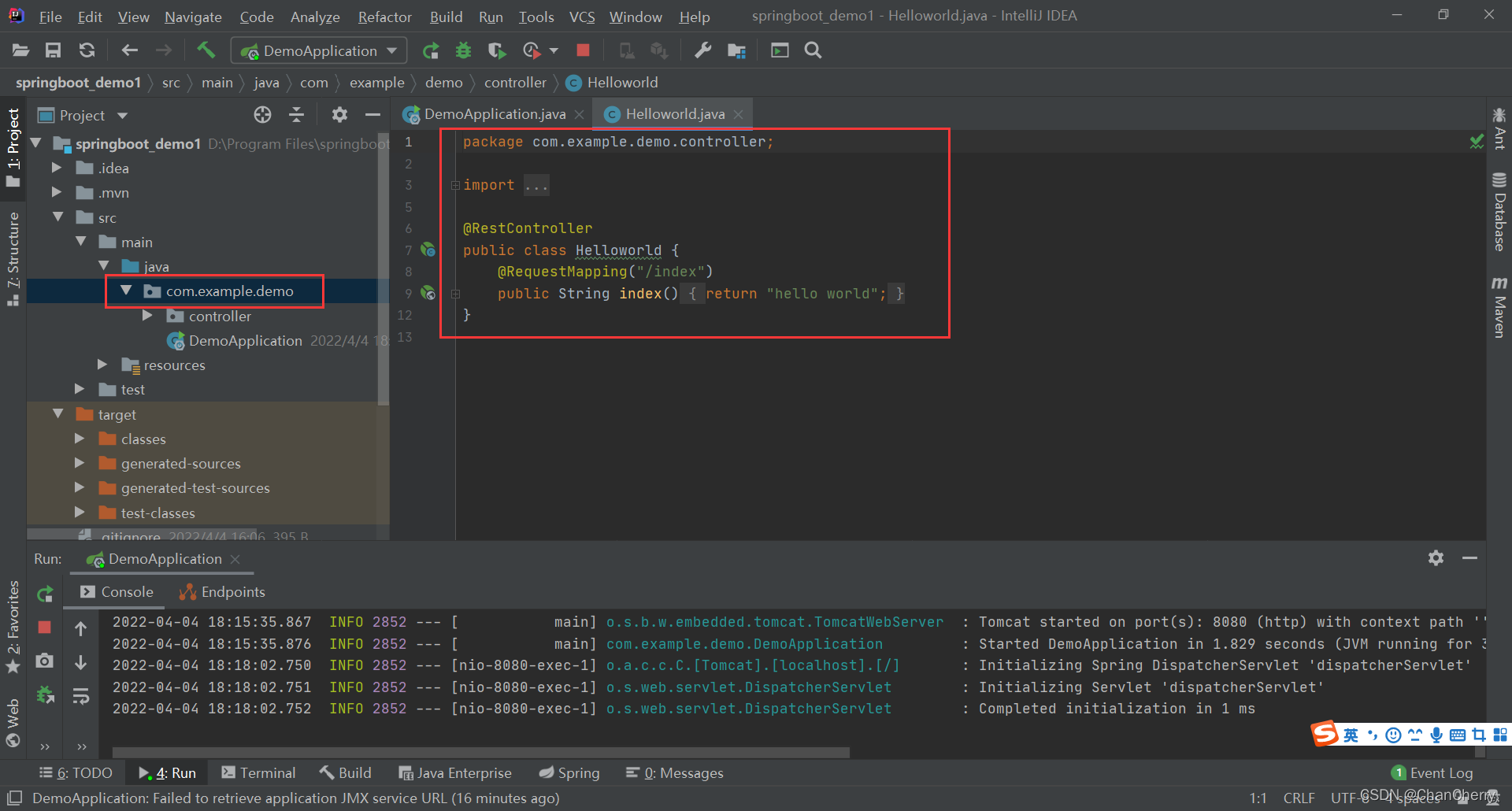Open the Terminal tool window
The height and width of the screenshot is (811, 1512).
(259, 773)
